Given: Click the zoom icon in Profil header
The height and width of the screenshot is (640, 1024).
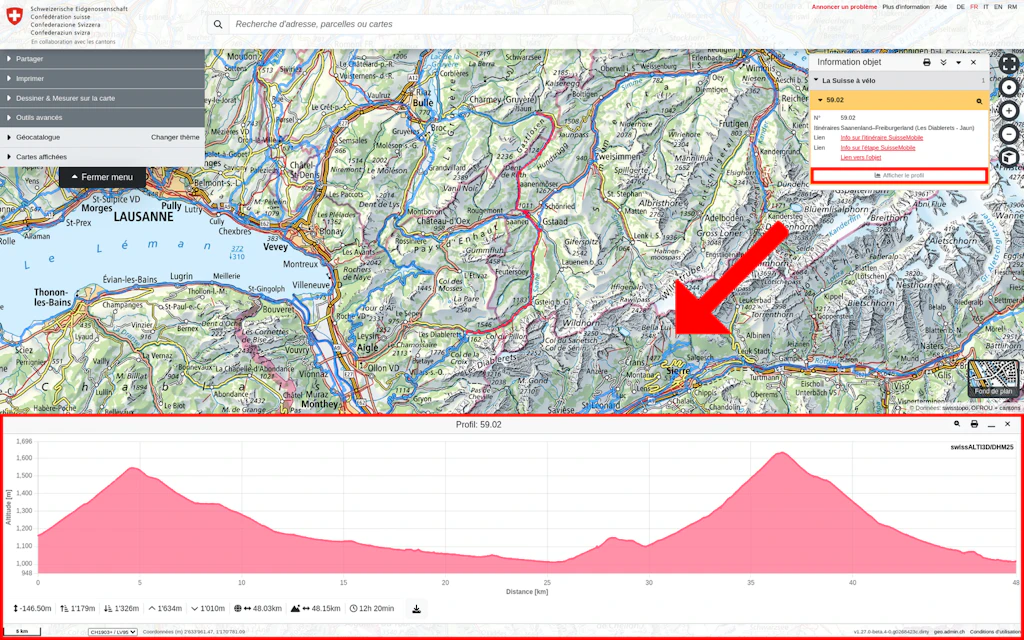Looking at the screenshot, I should pos(957,424).
